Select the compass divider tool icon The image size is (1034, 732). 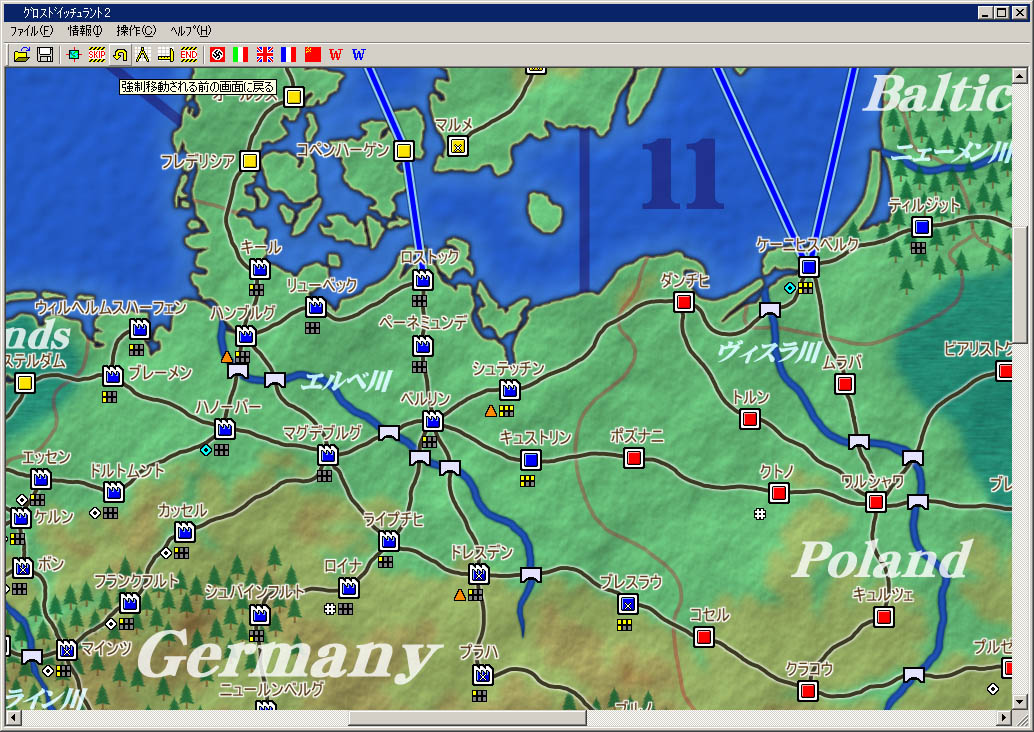click(143, 54)
